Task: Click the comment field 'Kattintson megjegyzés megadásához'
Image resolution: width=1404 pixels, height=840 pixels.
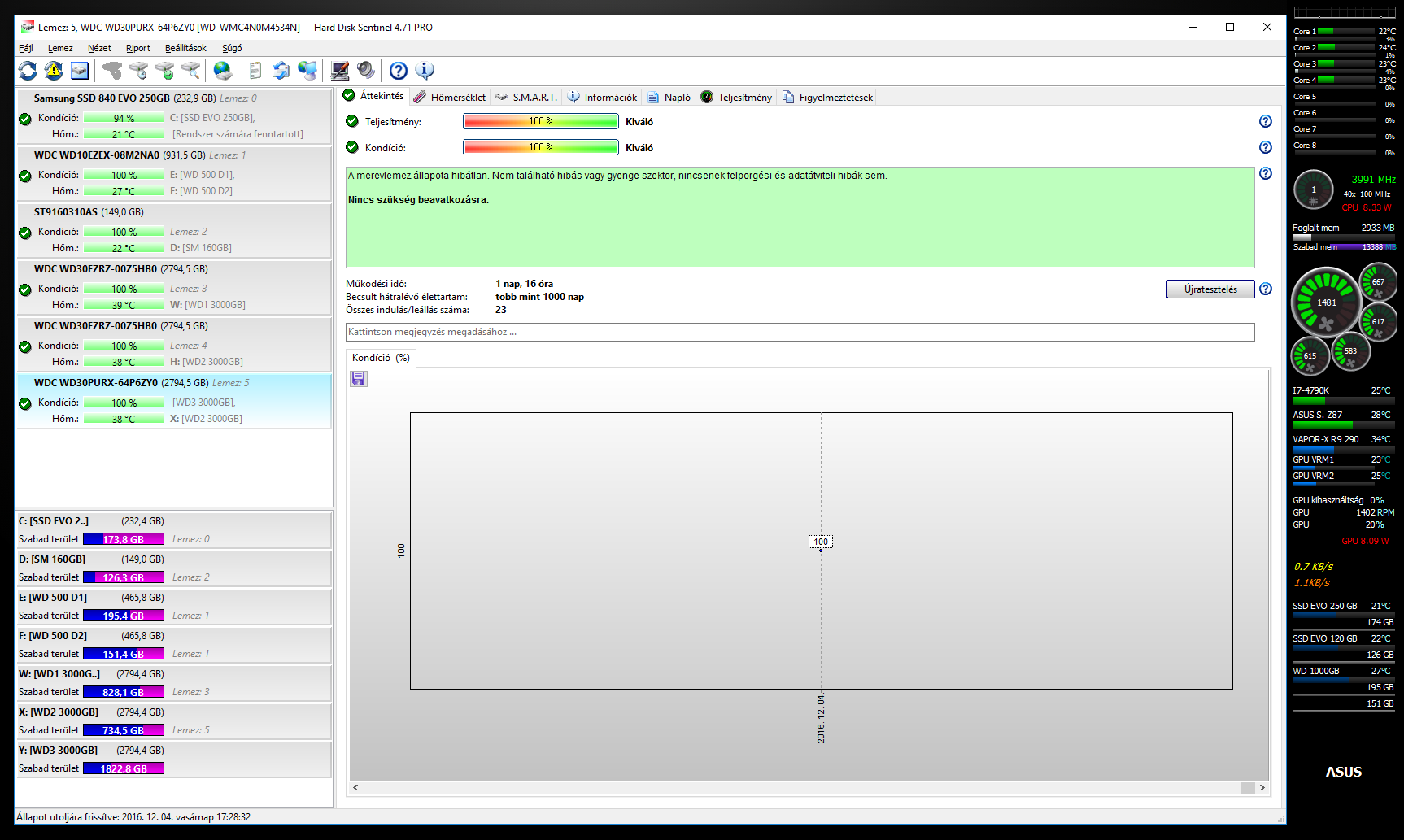Action: [x=800, y=332]
